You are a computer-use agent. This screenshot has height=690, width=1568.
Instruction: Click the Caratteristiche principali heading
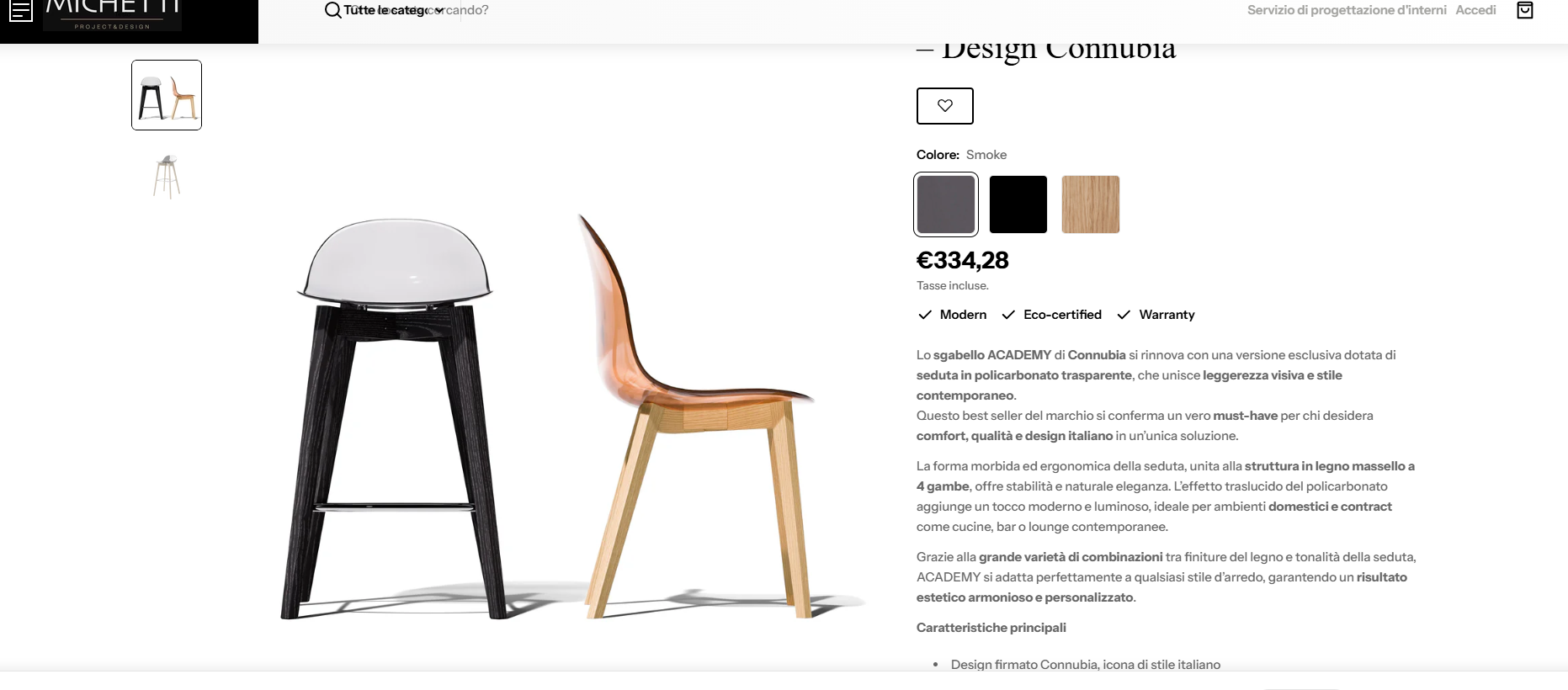(x=991, y=628)
